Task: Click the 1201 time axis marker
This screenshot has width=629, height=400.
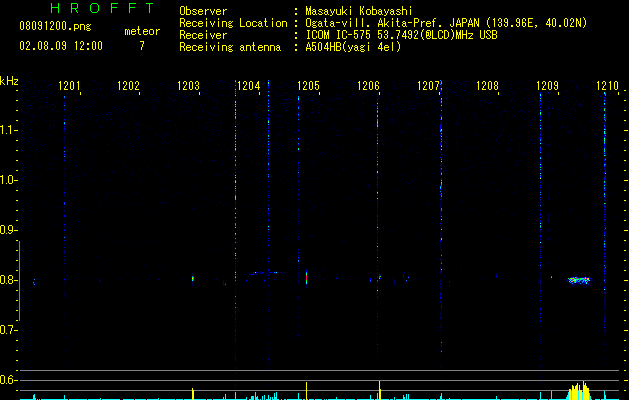Action: point(69,86)
